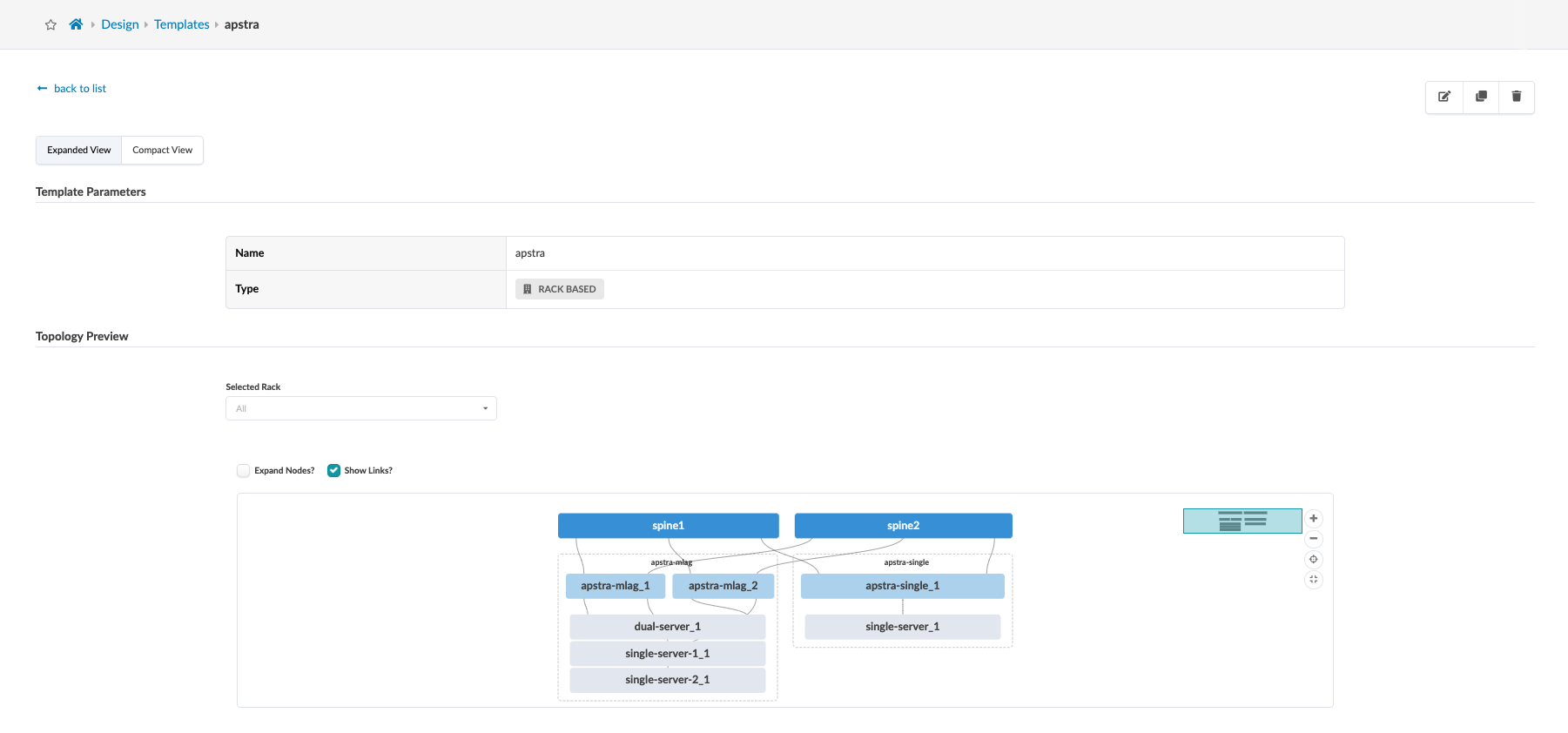Image resolution: width=1568 pixels, height=733 pixels.
Task: Fit topology to screen with collapse icon
Action: tap(1314, 579)
